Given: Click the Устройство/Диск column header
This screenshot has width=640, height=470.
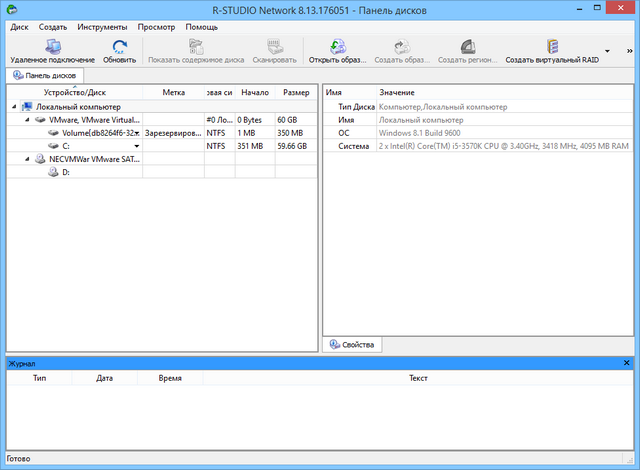Looking at the screenshot, I should pyautogui.click(x=74, y=92).
